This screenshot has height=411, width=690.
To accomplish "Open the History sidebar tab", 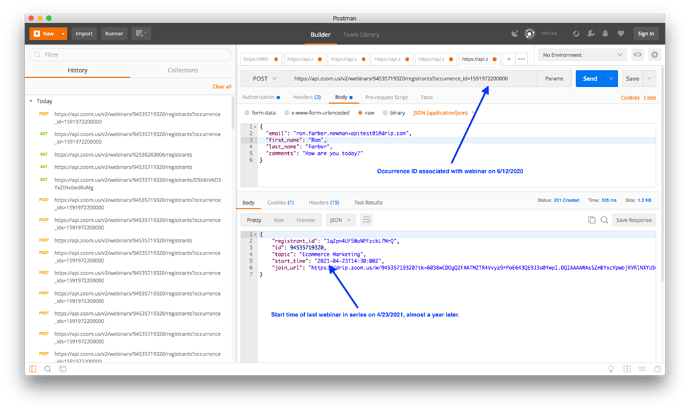I will click(77, 70).
